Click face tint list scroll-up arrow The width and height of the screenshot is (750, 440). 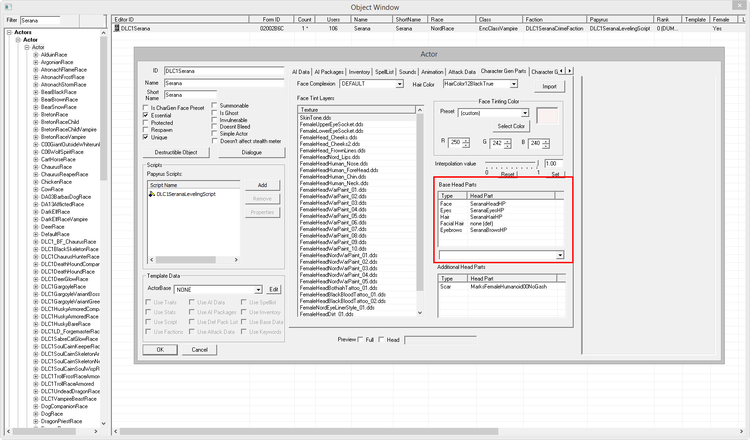click(x=419, y=110)
